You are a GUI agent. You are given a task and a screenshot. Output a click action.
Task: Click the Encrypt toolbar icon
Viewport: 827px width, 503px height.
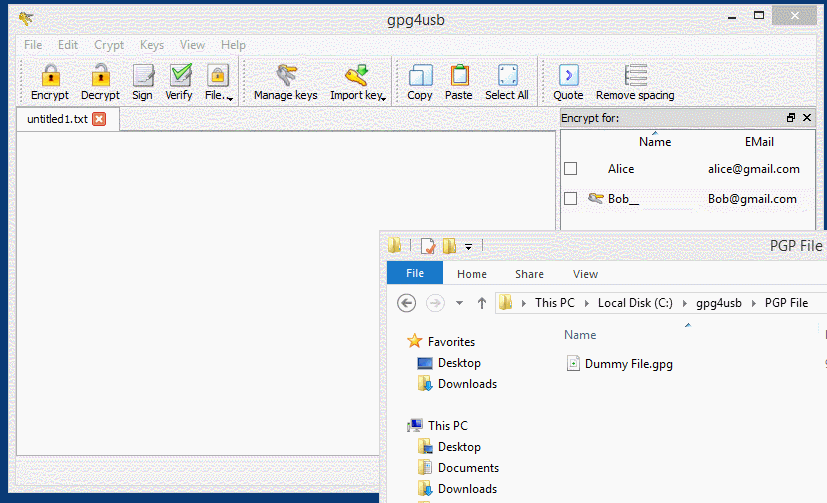pyautogui.click(x=51, y=75)
